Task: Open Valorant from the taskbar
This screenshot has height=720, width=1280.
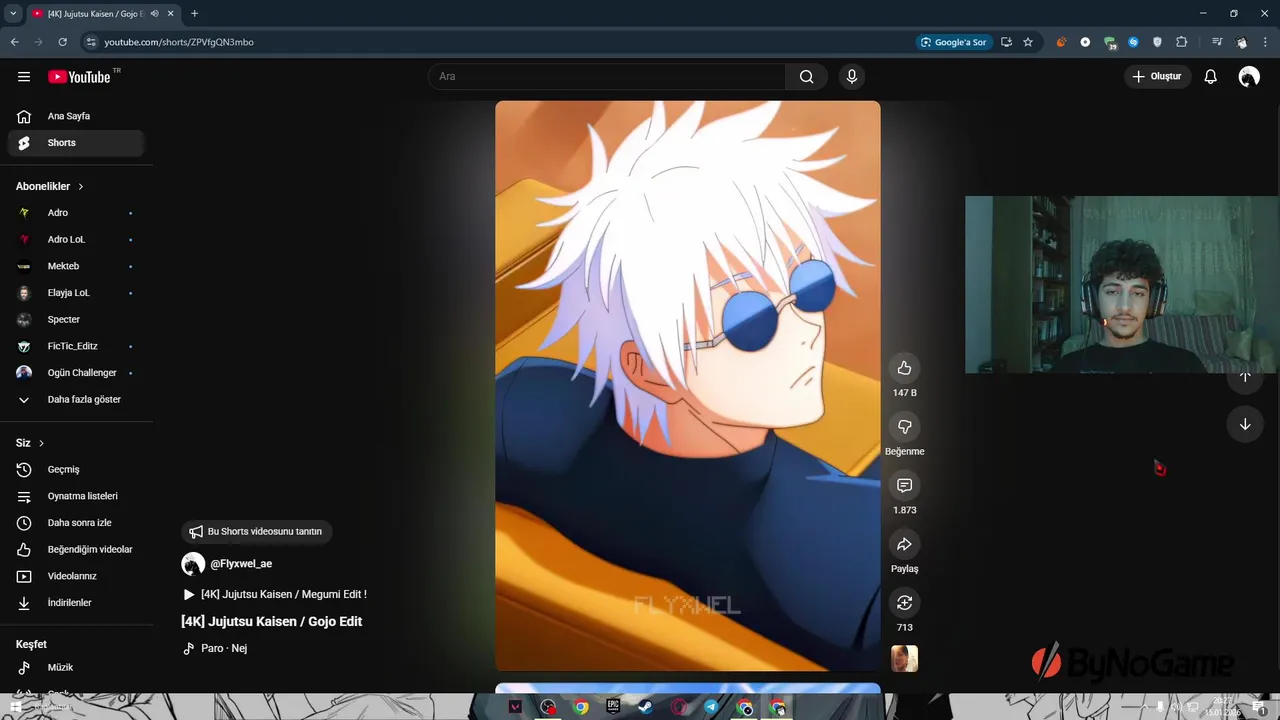Action: [515, 707]
